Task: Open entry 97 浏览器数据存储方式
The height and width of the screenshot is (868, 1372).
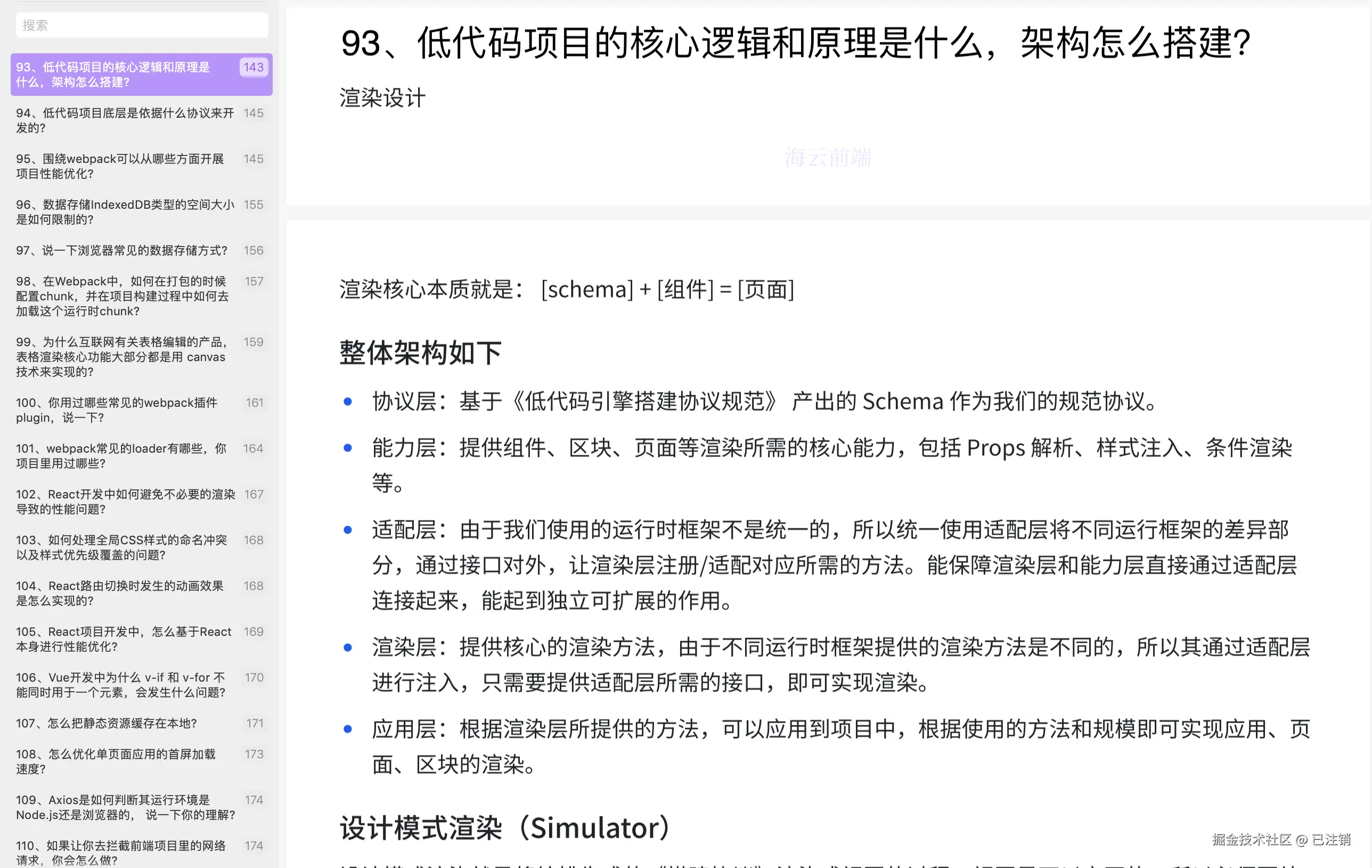Action: [x=122, y=251]
